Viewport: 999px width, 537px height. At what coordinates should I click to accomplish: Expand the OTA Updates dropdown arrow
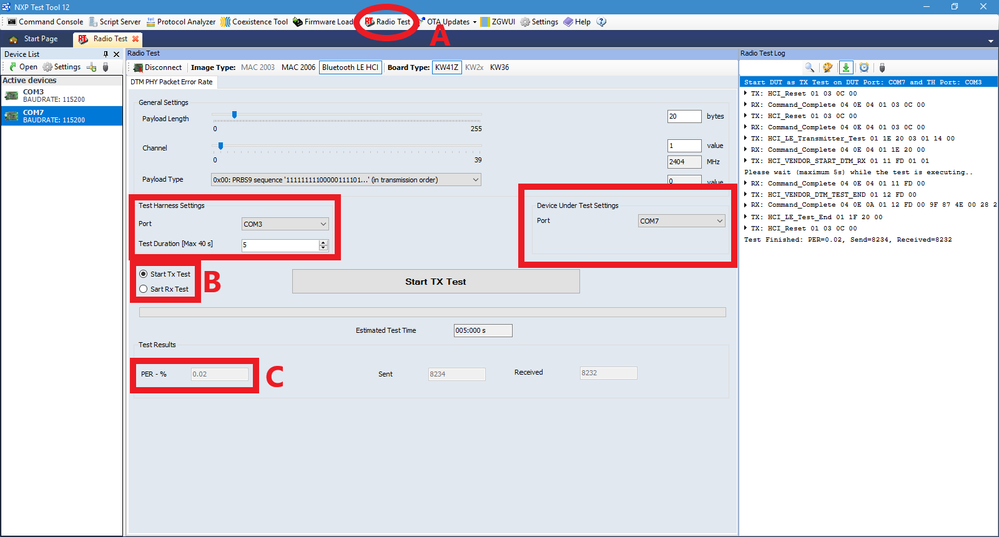coord(475,22)
